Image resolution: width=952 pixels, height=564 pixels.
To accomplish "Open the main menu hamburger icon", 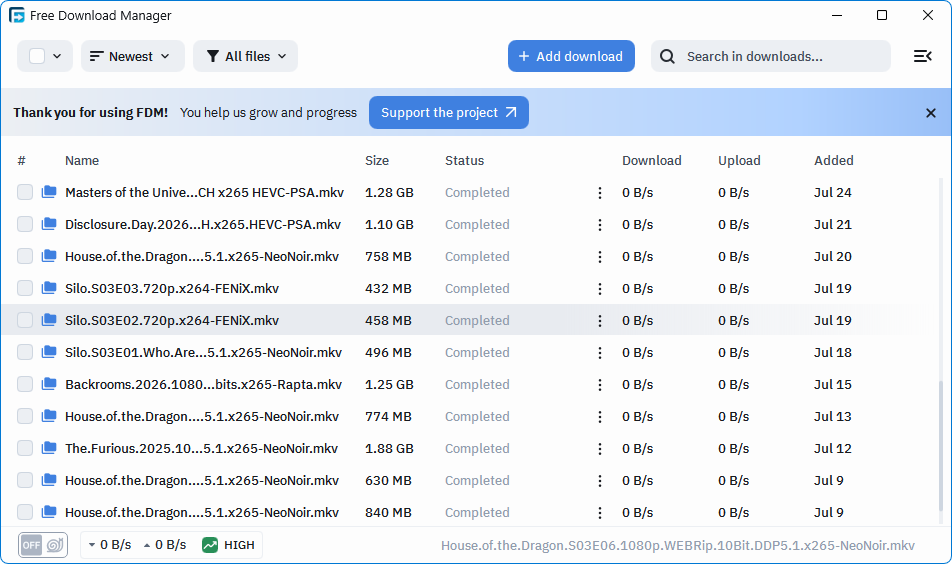I will [922, 56].
